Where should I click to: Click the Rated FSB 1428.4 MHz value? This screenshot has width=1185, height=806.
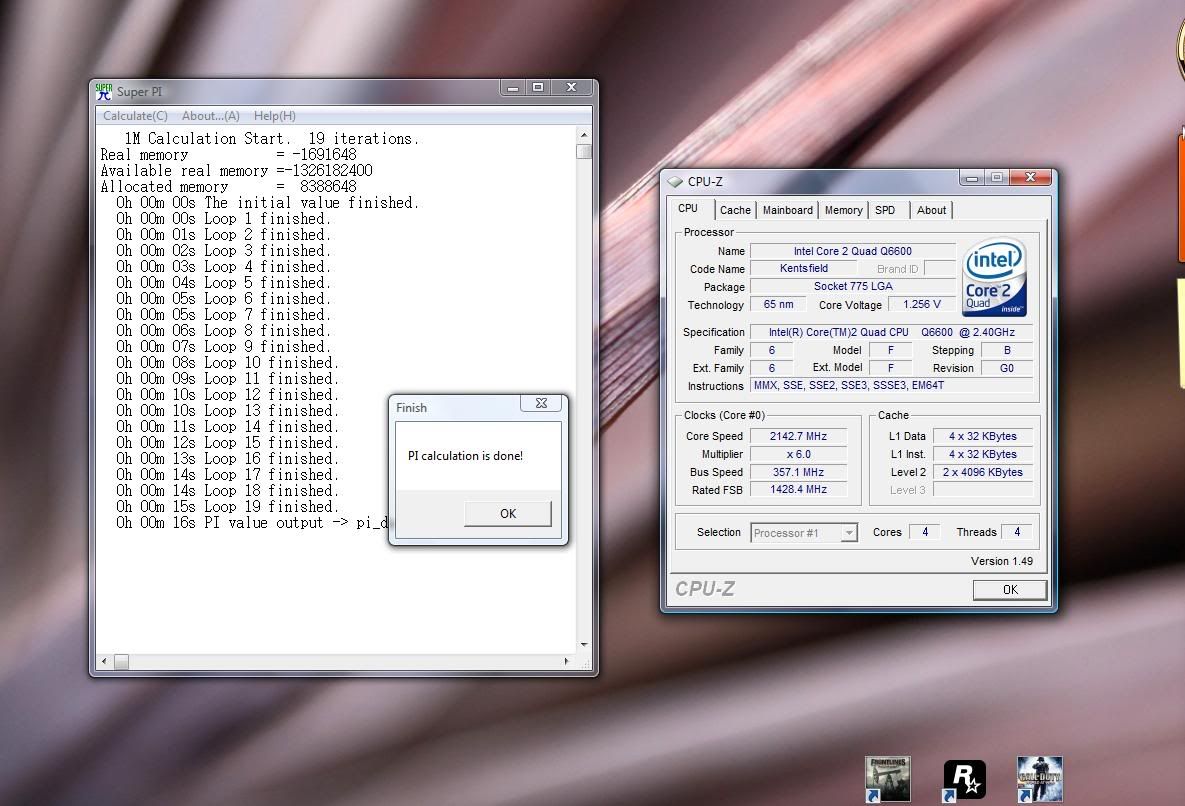tap(798, 489)
